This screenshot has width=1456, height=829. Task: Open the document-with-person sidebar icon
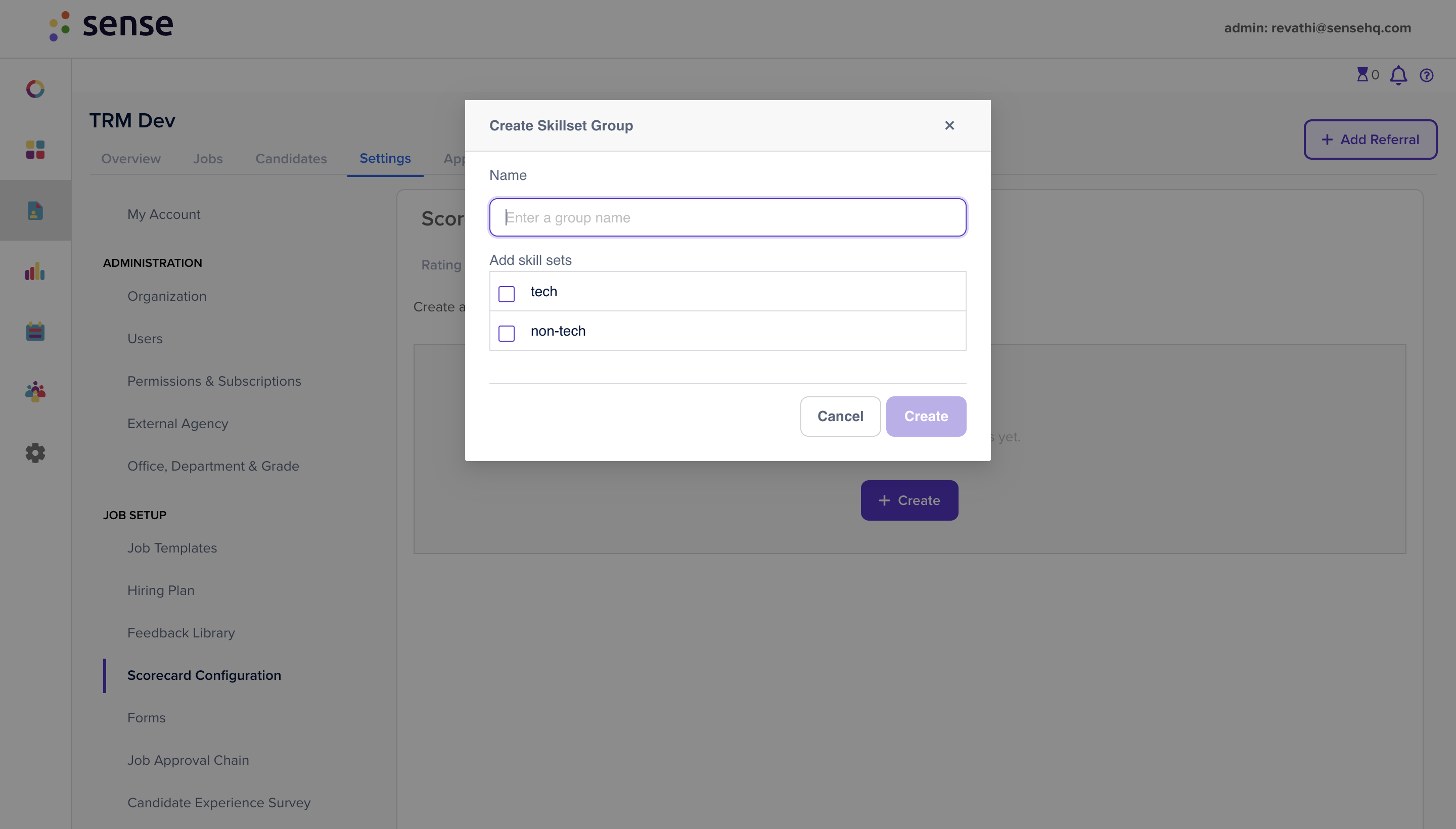[x=35, y=210]
